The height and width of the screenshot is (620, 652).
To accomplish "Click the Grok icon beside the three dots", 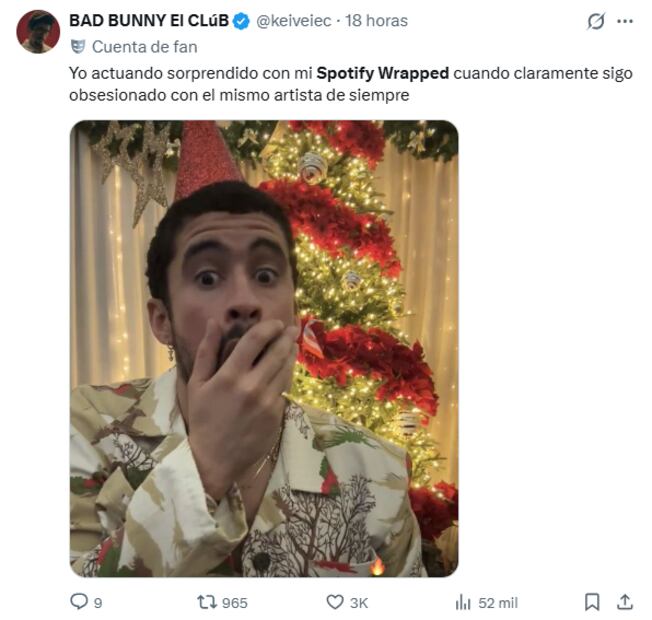I will (596, 21).
